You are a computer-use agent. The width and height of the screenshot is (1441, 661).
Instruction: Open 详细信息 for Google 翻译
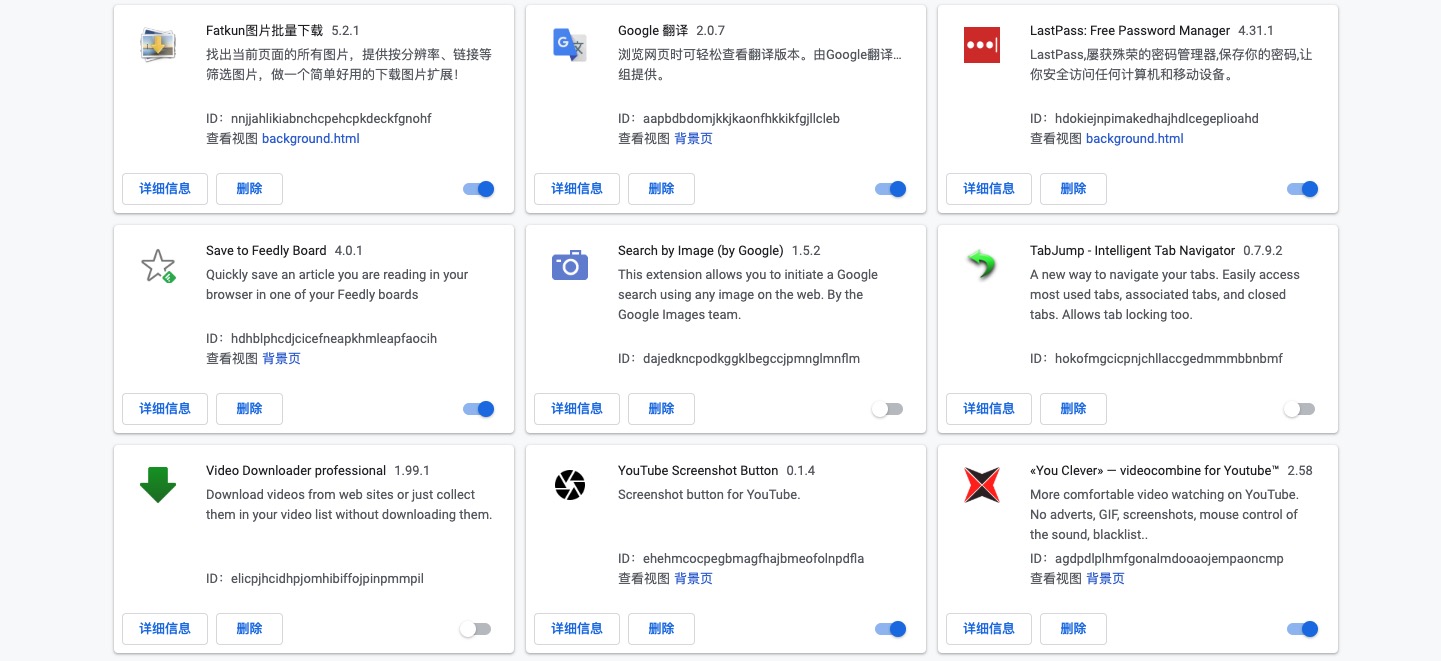point(577,189)
